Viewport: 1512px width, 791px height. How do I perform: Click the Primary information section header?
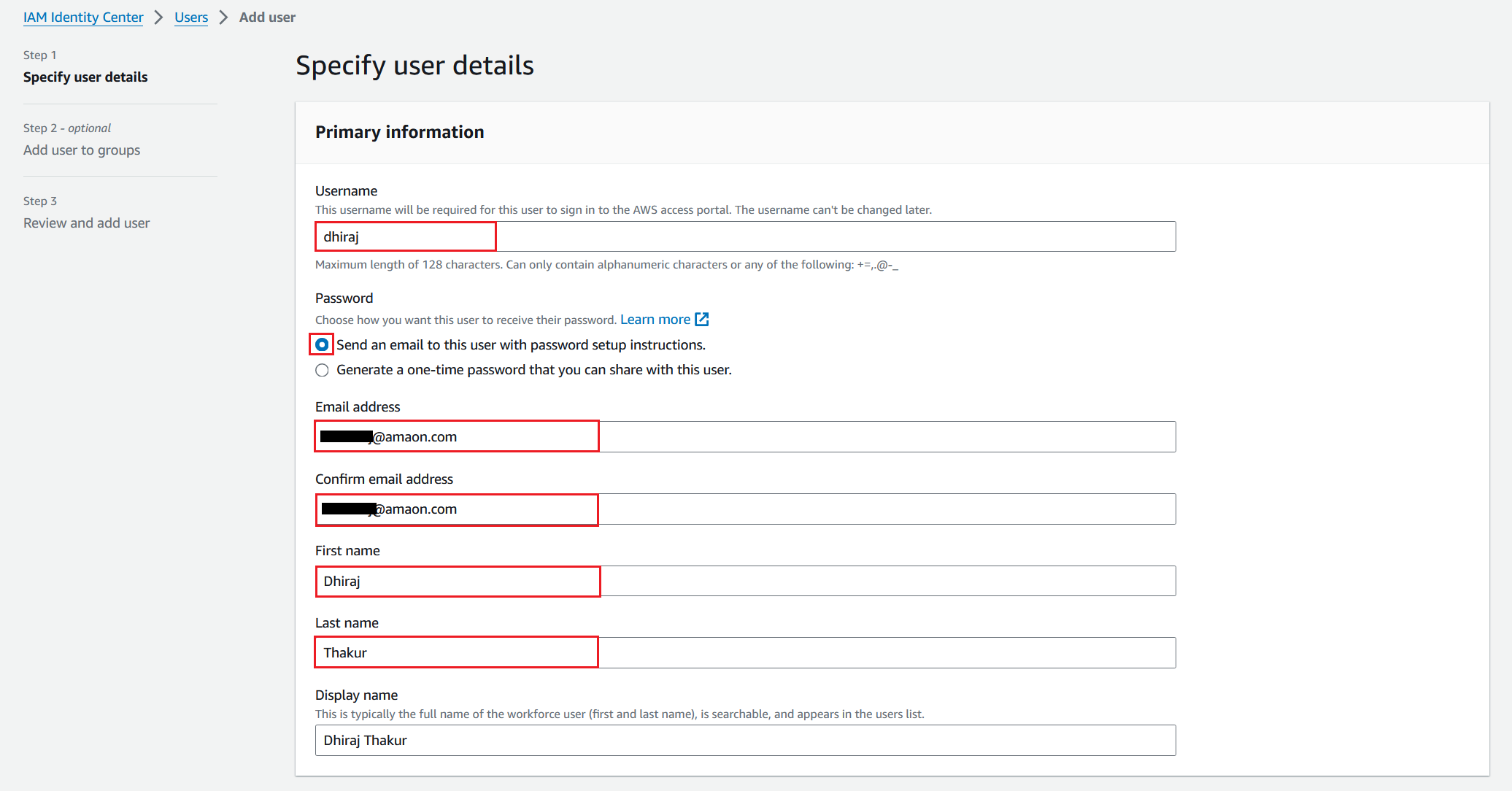[x=399, y=132]
